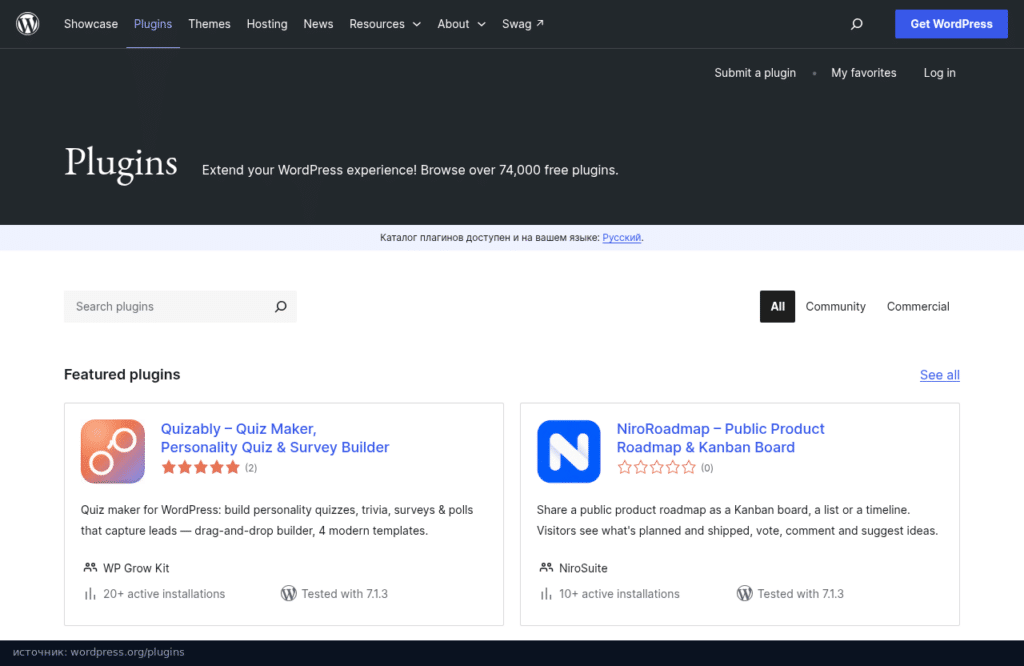Click the '20+ active installations' text

[164, 594]
